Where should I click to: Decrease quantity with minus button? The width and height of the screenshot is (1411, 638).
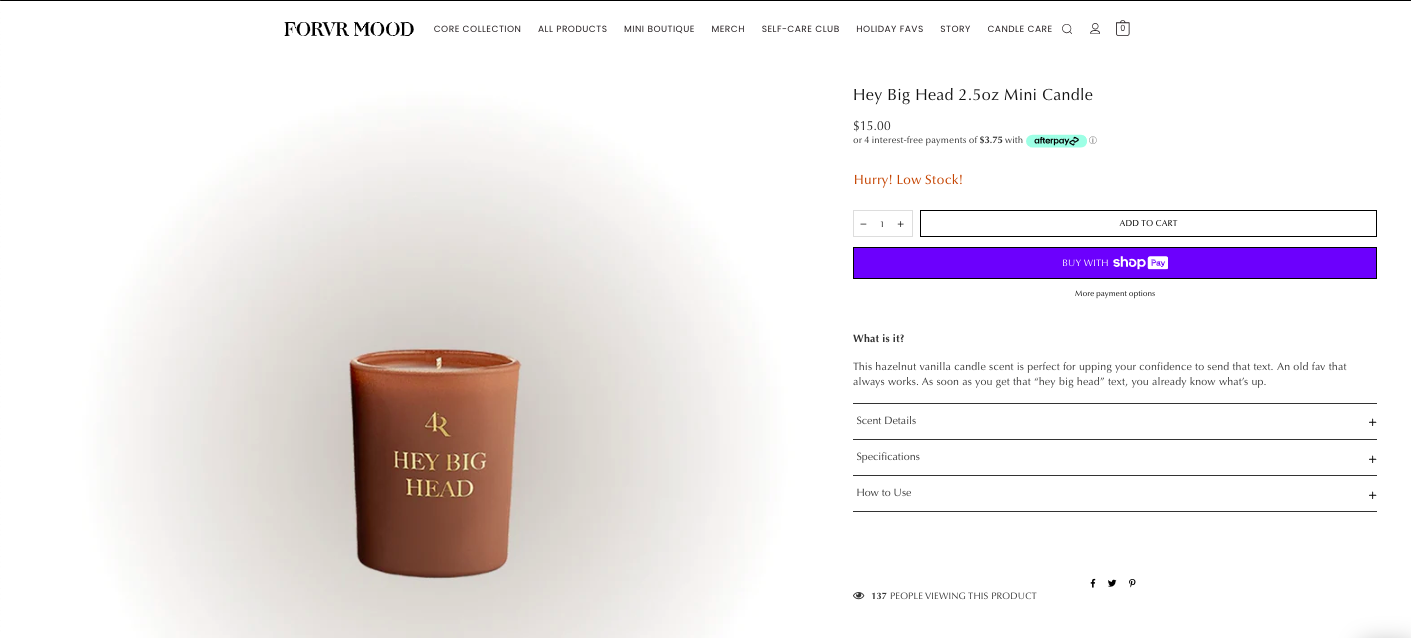coord(863,224)
